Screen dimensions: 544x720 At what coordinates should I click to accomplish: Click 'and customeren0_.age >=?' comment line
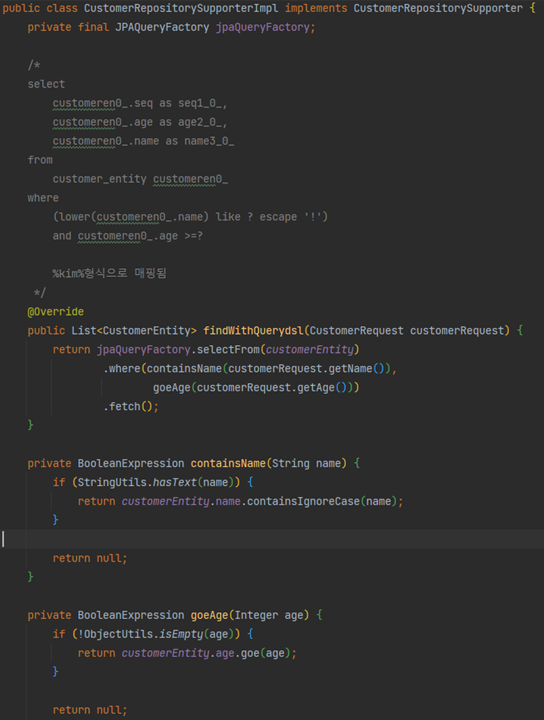pyautogui.click(x=128, y=236)
